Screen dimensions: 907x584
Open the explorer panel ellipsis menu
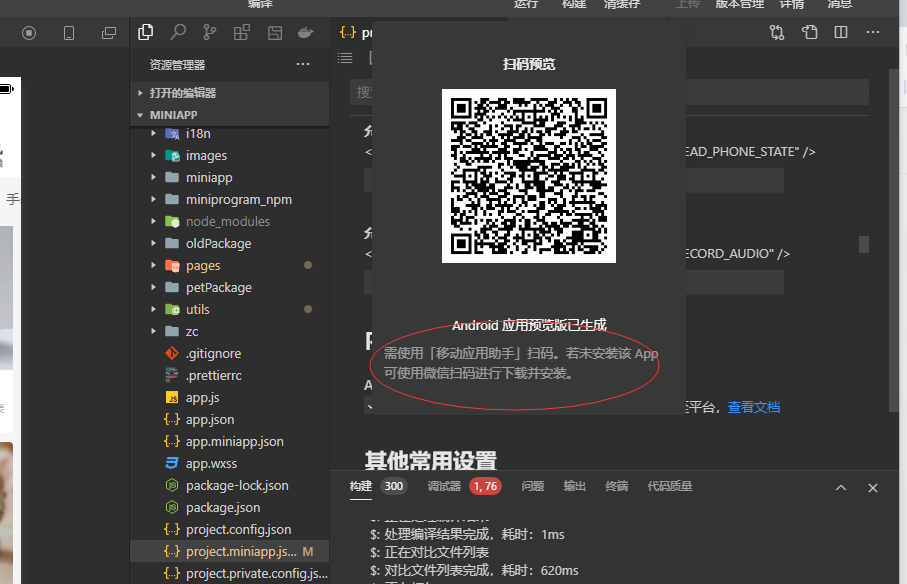(303, 64)
